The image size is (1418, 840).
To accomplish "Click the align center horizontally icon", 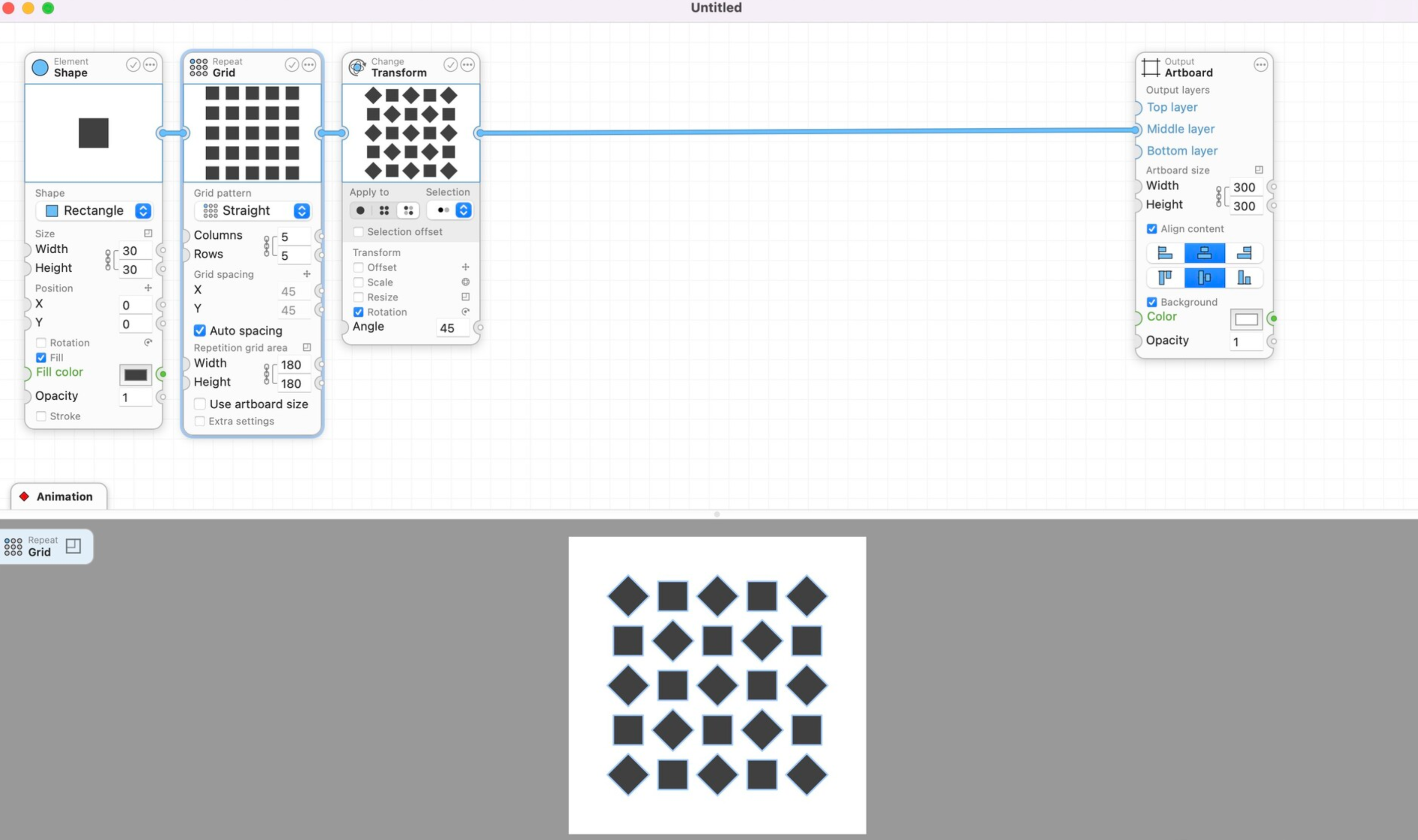I will (1204, 252).
